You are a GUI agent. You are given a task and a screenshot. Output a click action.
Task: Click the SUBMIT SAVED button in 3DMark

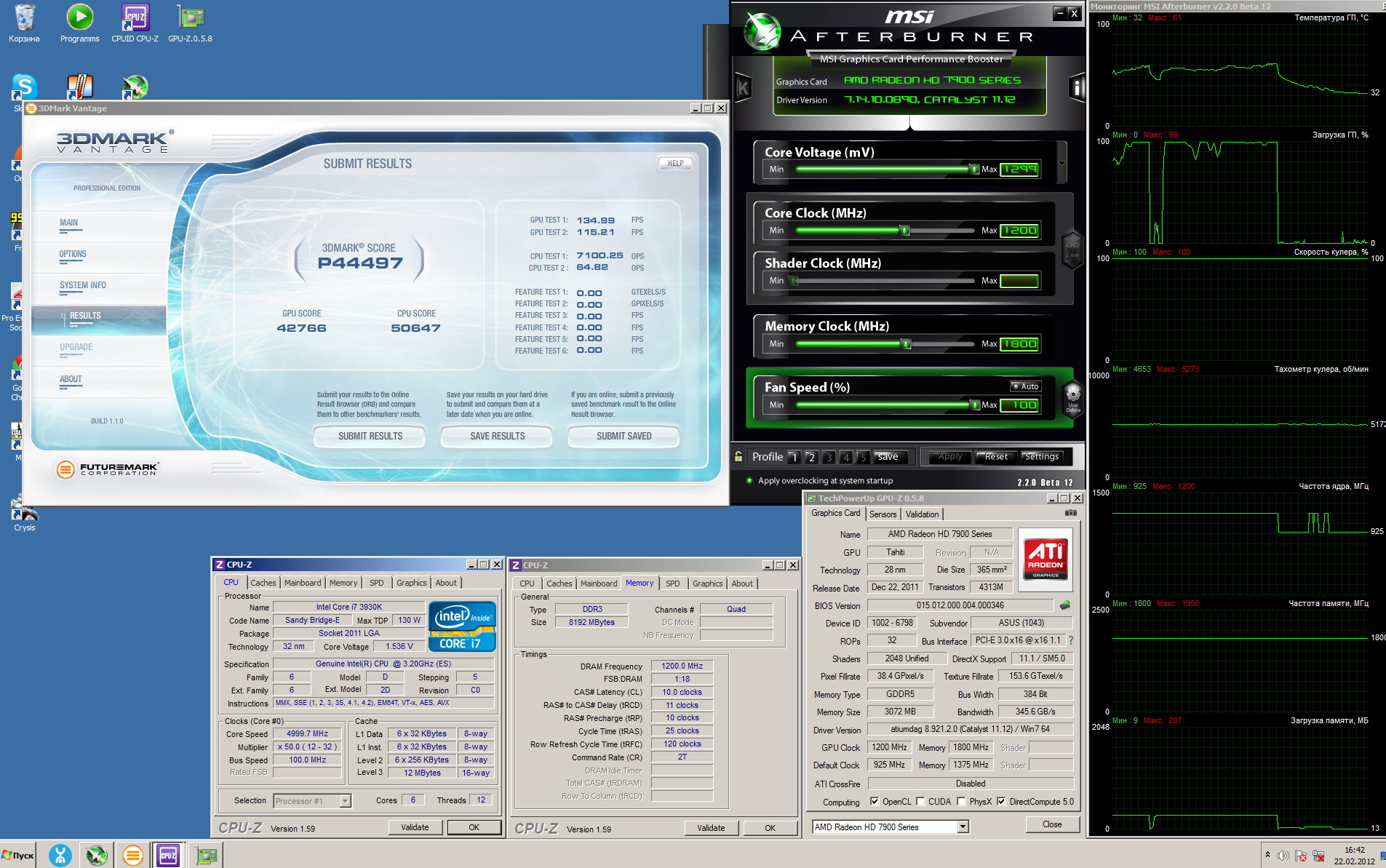(x=624, y=436)
